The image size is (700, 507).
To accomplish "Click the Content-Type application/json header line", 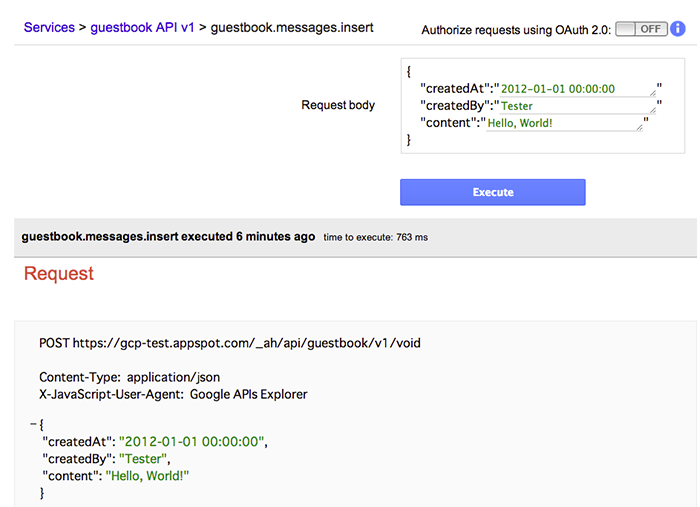I will tap(129, 377).
